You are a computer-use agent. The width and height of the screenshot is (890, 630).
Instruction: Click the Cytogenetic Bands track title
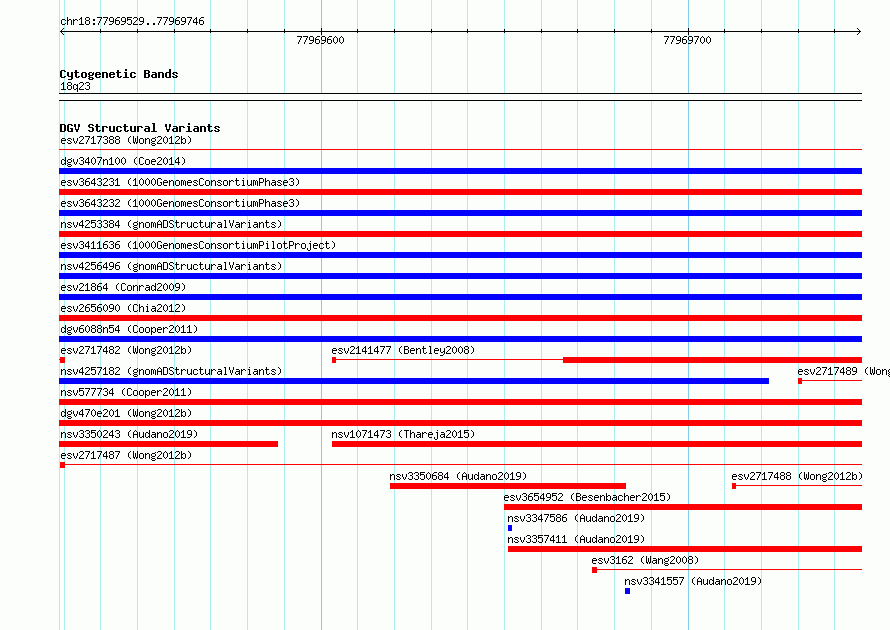pyautogui.click(x=119, y=74)
